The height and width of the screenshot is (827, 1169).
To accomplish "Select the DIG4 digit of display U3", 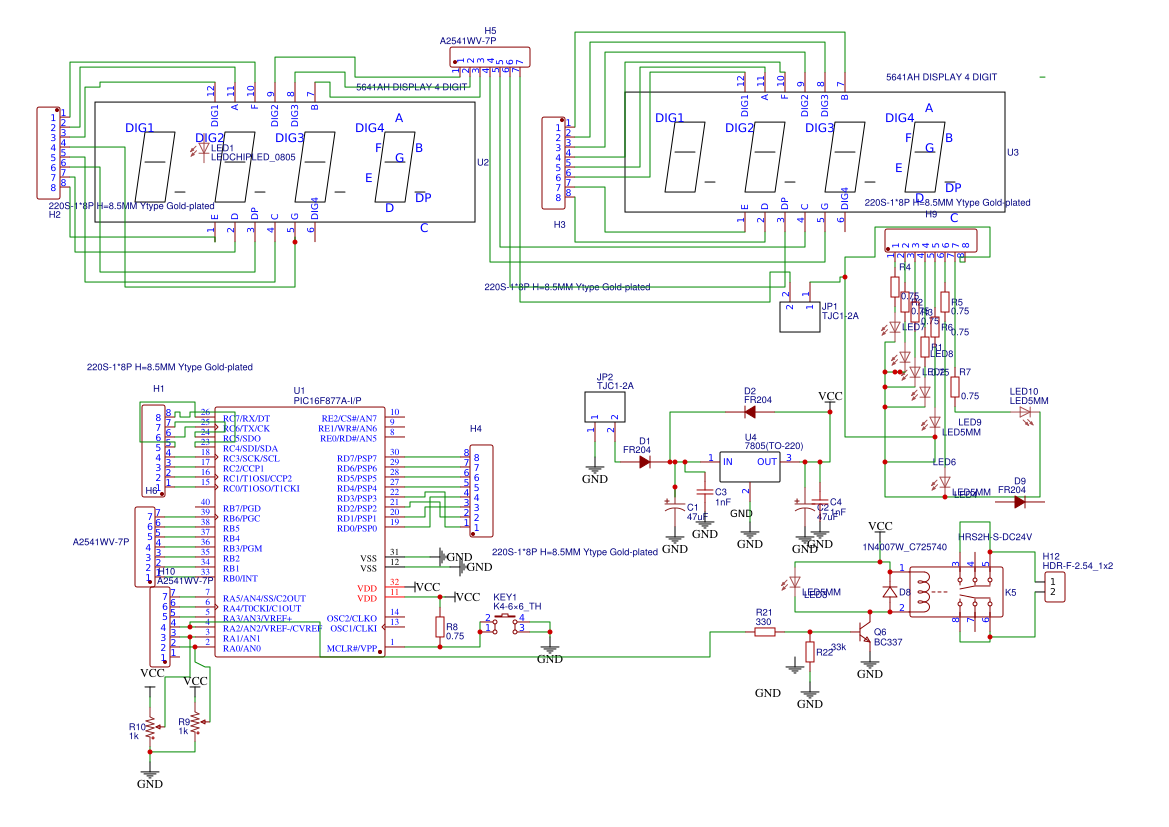I will click(x=925, y=157).
